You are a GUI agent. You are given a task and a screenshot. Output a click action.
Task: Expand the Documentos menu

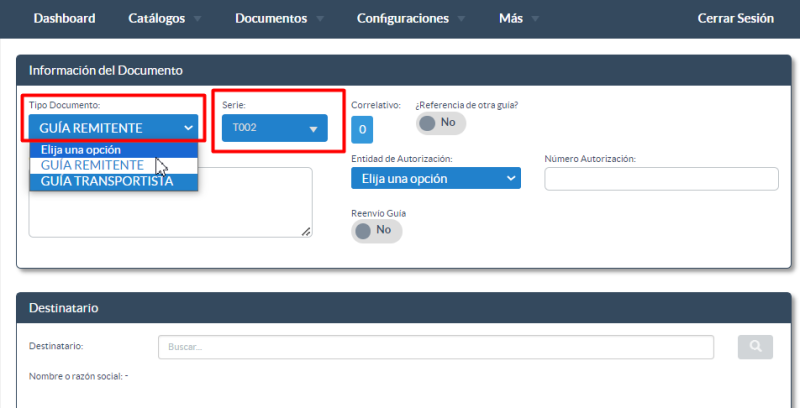278,19
